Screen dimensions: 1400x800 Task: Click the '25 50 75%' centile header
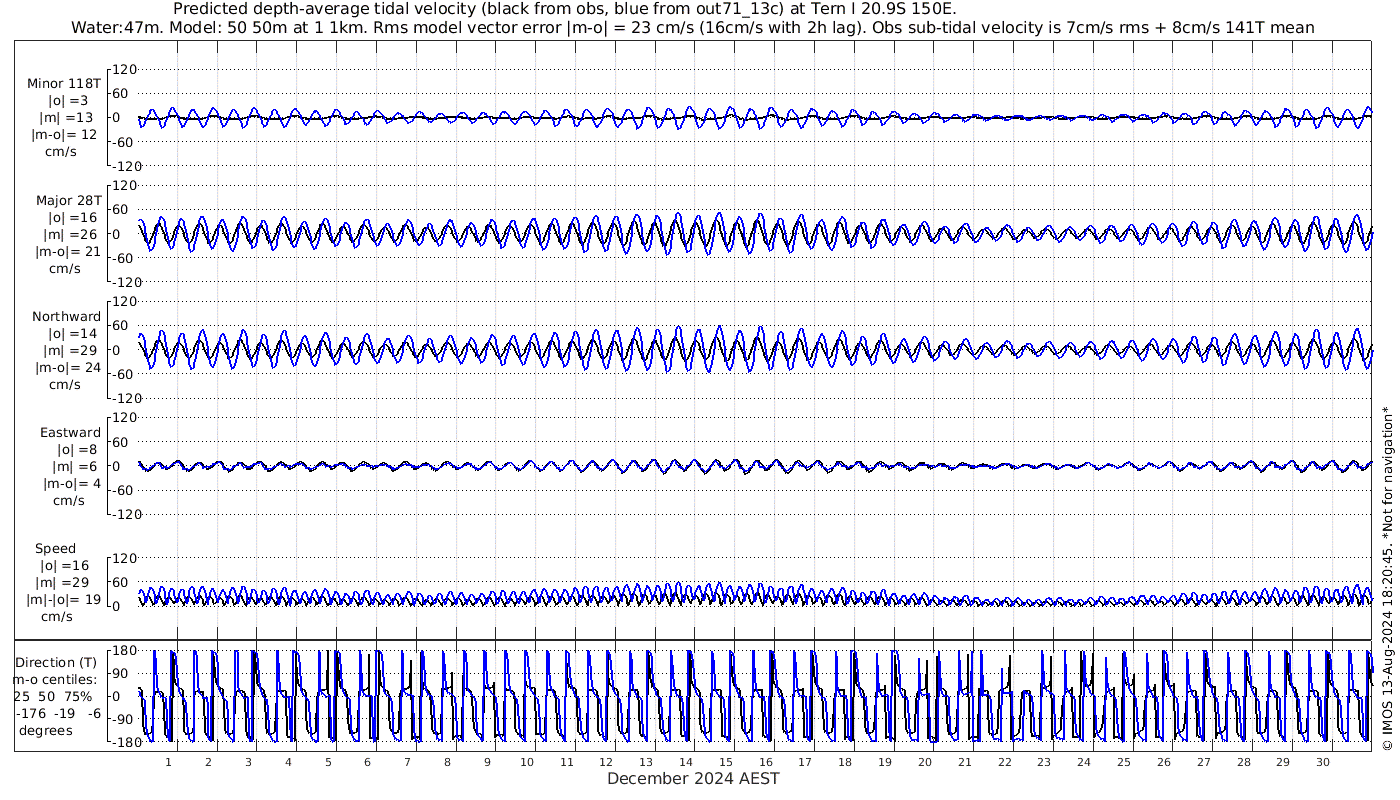[x=53, y=696]
